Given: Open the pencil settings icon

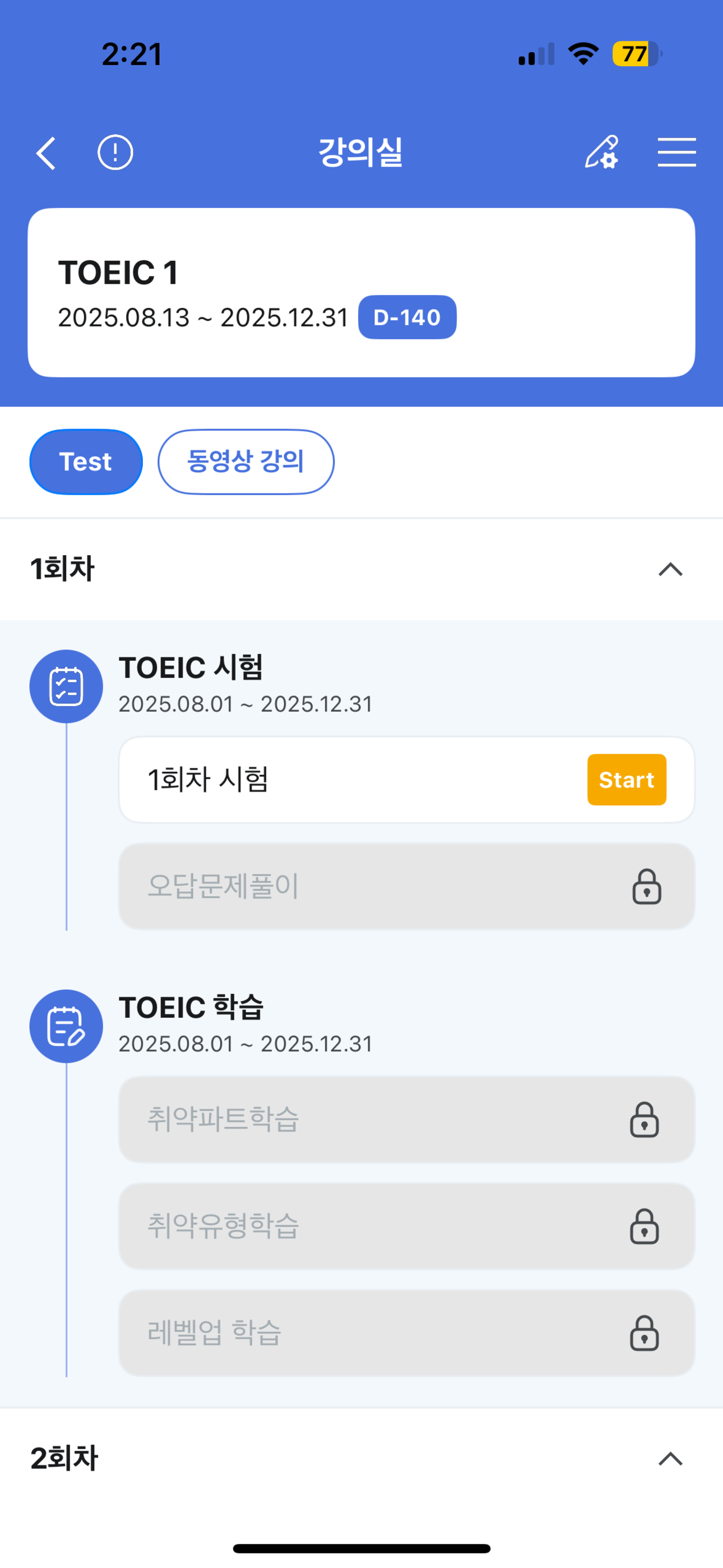Looking at the screenshot, I should click(x=602, y=151).
